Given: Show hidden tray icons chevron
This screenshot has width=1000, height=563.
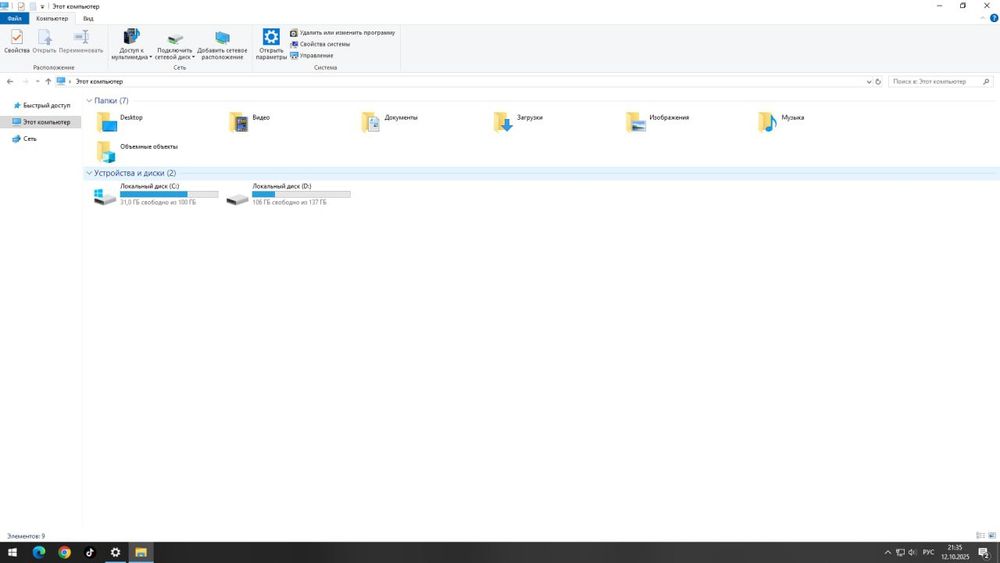Looking at the screenshot, I should (887, 552).
